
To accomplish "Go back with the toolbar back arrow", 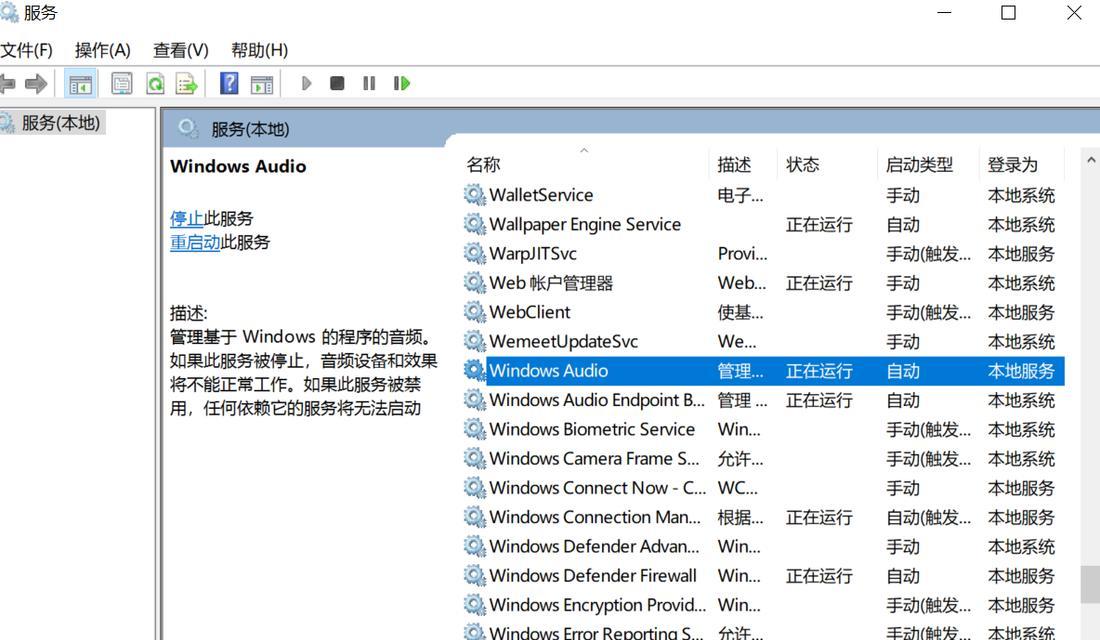I will (x=7, y=84).
